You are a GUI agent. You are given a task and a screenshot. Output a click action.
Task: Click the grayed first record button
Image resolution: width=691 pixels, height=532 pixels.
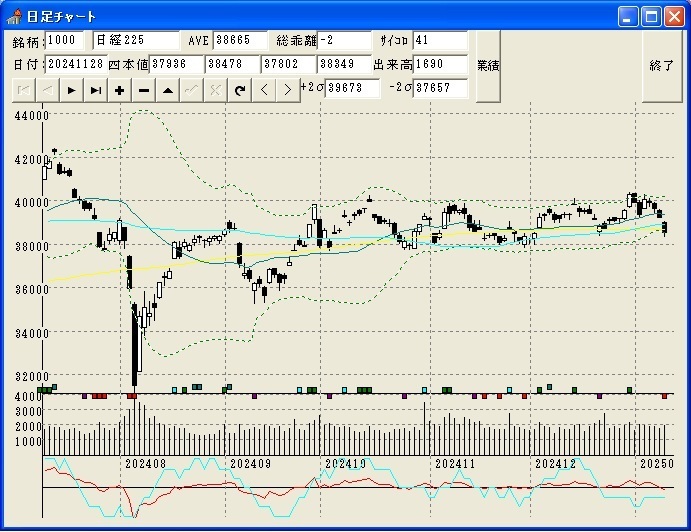[23, 90]
